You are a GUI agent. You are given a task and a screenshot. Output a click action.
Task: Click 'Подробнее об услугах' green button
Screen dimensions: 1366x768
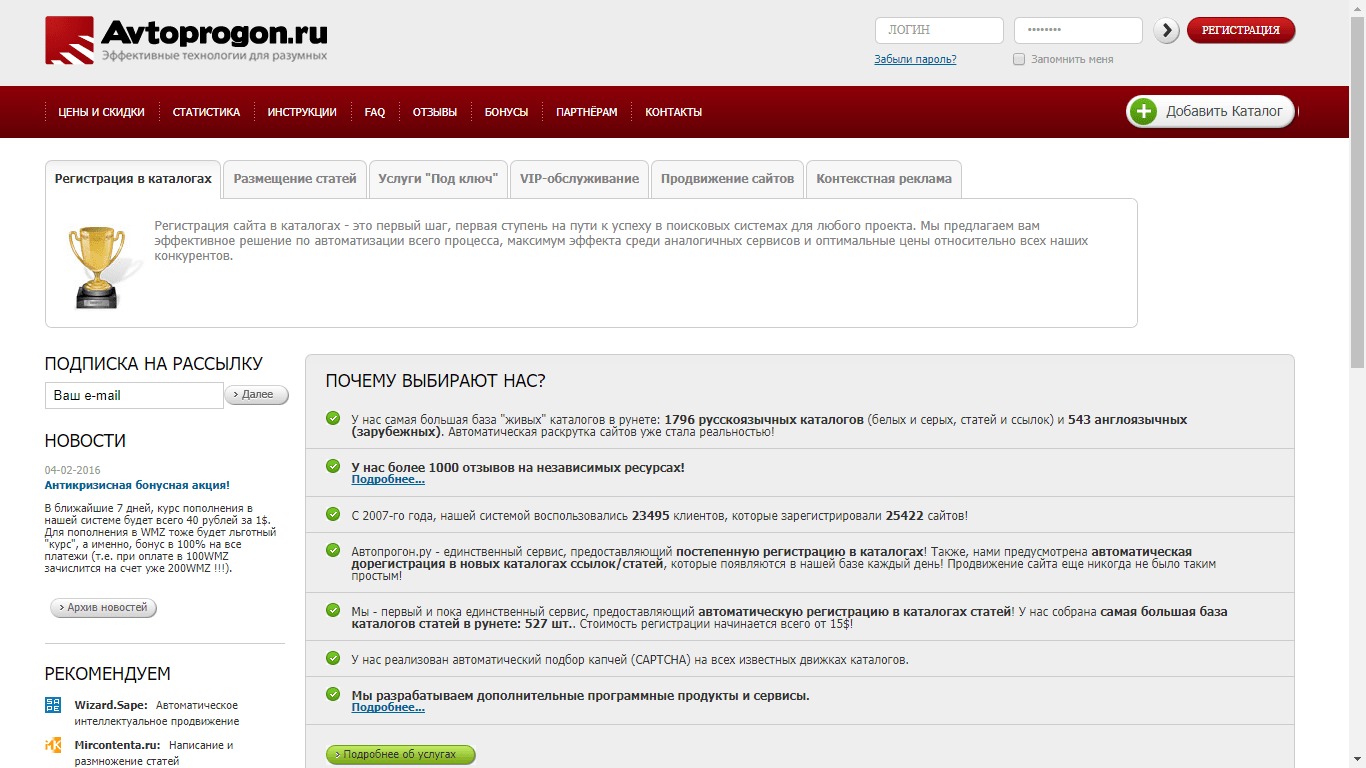pyautogui.click(x=400, y=754)
